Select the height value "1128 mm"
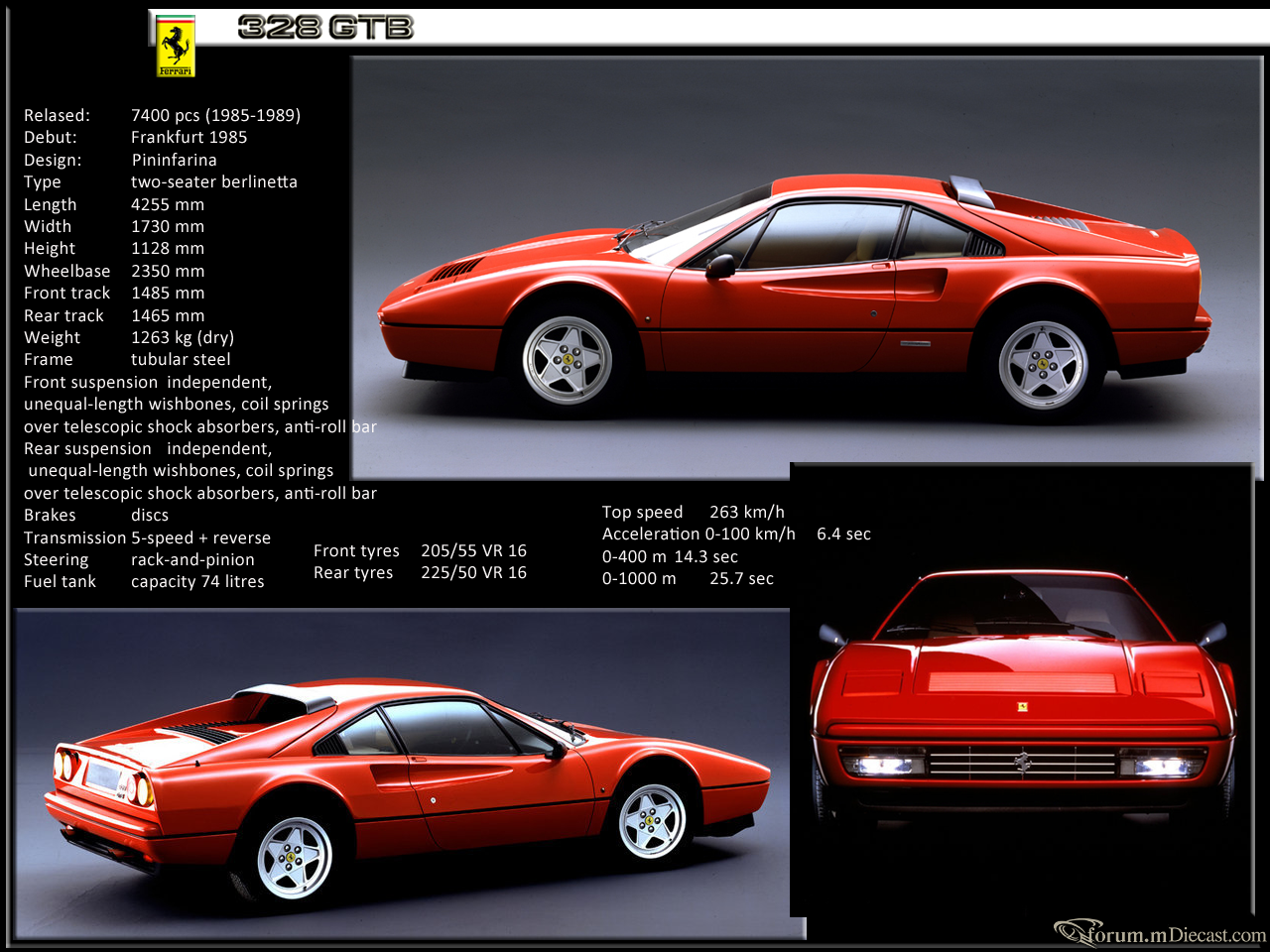This screenshot has height=952, width=1270. point(168,248)
